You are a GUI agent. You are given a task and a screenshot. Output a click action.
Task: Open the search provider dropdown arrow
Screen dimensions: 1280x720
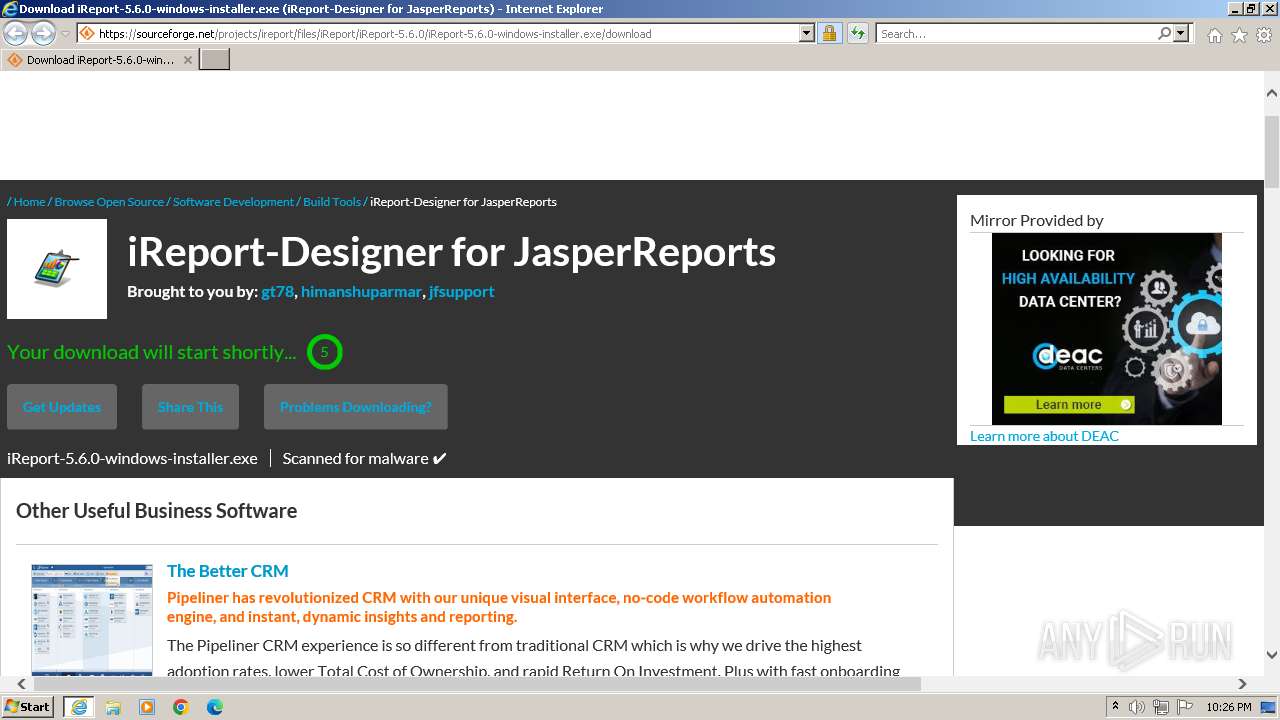click(1181, 33)
